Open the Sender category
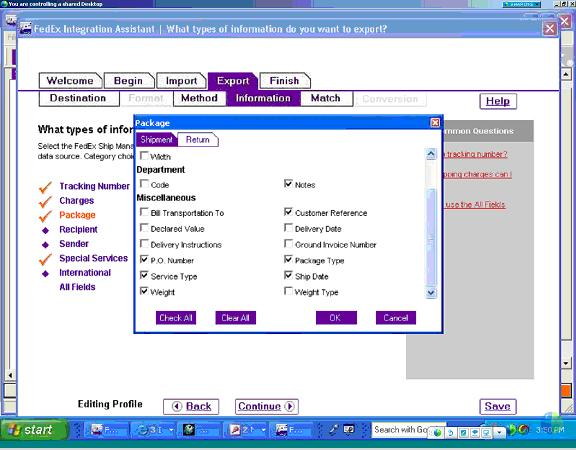The height and width of the screenshot is (450, 576). point(74,244)
